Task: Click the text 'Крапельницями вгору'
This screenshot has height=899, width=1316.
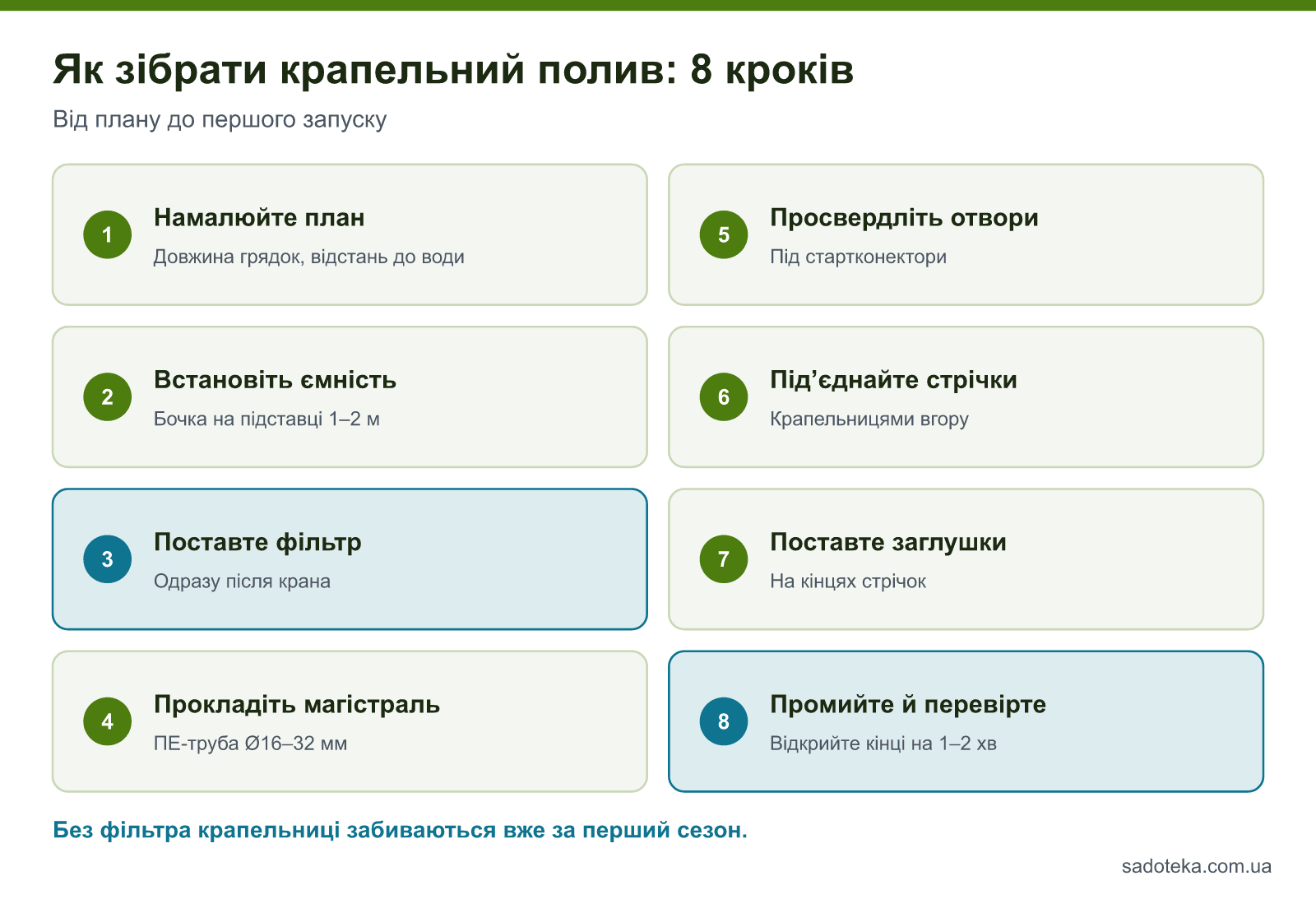Action: pyautogui.click(x=869, y=419)
